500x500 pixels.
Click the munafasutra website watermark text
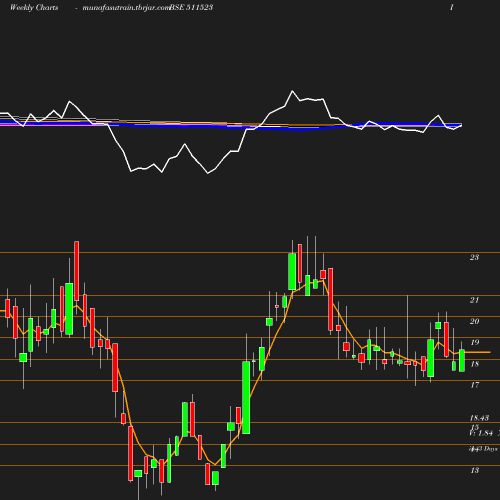[x=127, y=8]
